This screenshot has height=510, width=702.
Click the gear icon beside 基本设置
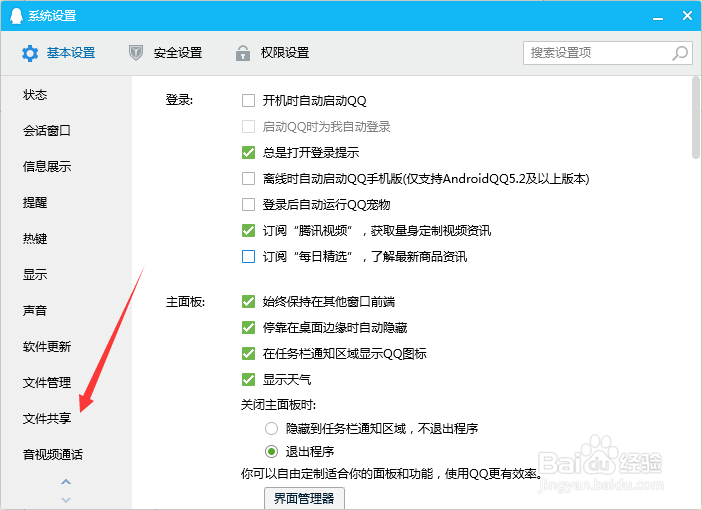pos(30,53)
